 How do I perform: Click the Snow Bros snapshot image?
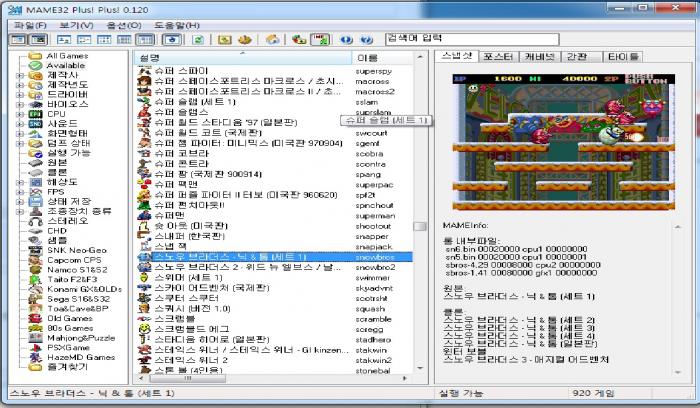point(563,142)
